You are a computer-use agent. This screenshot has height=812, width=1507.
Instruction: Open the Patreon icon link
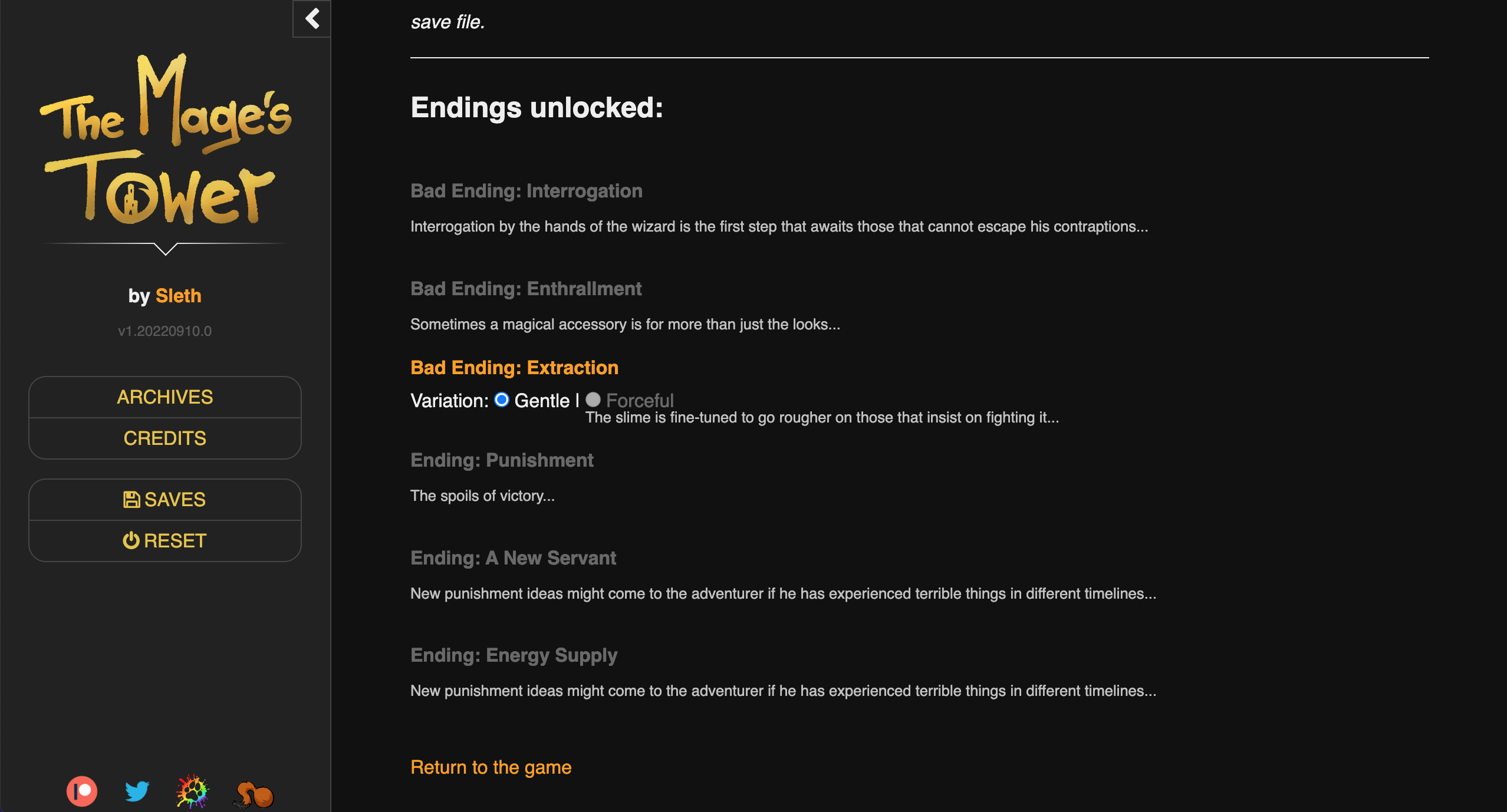(x=82, y=791)
